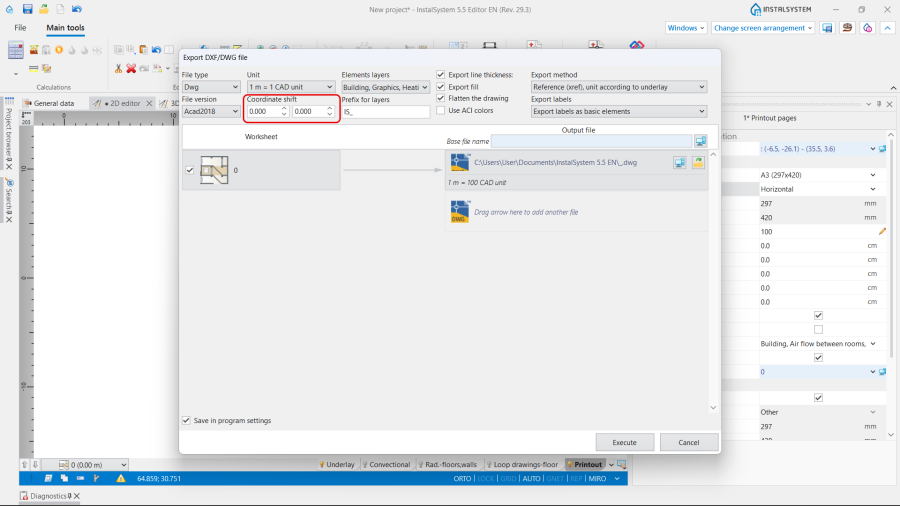The width and height of the screenshot is (900, 506).
Task: Toggle the Flatten the drawing checkbox
Action: pos(440,98)
